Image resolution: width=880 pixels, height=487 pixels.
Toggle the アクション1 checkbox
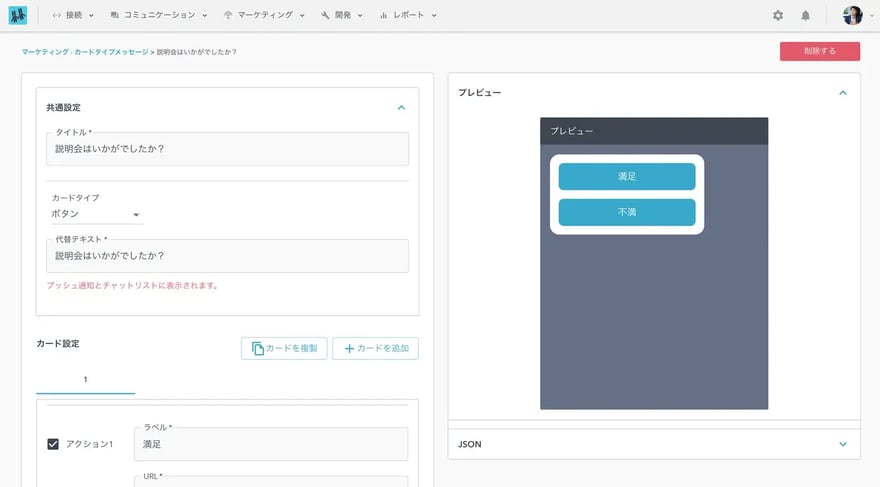[x=53, y=444]
